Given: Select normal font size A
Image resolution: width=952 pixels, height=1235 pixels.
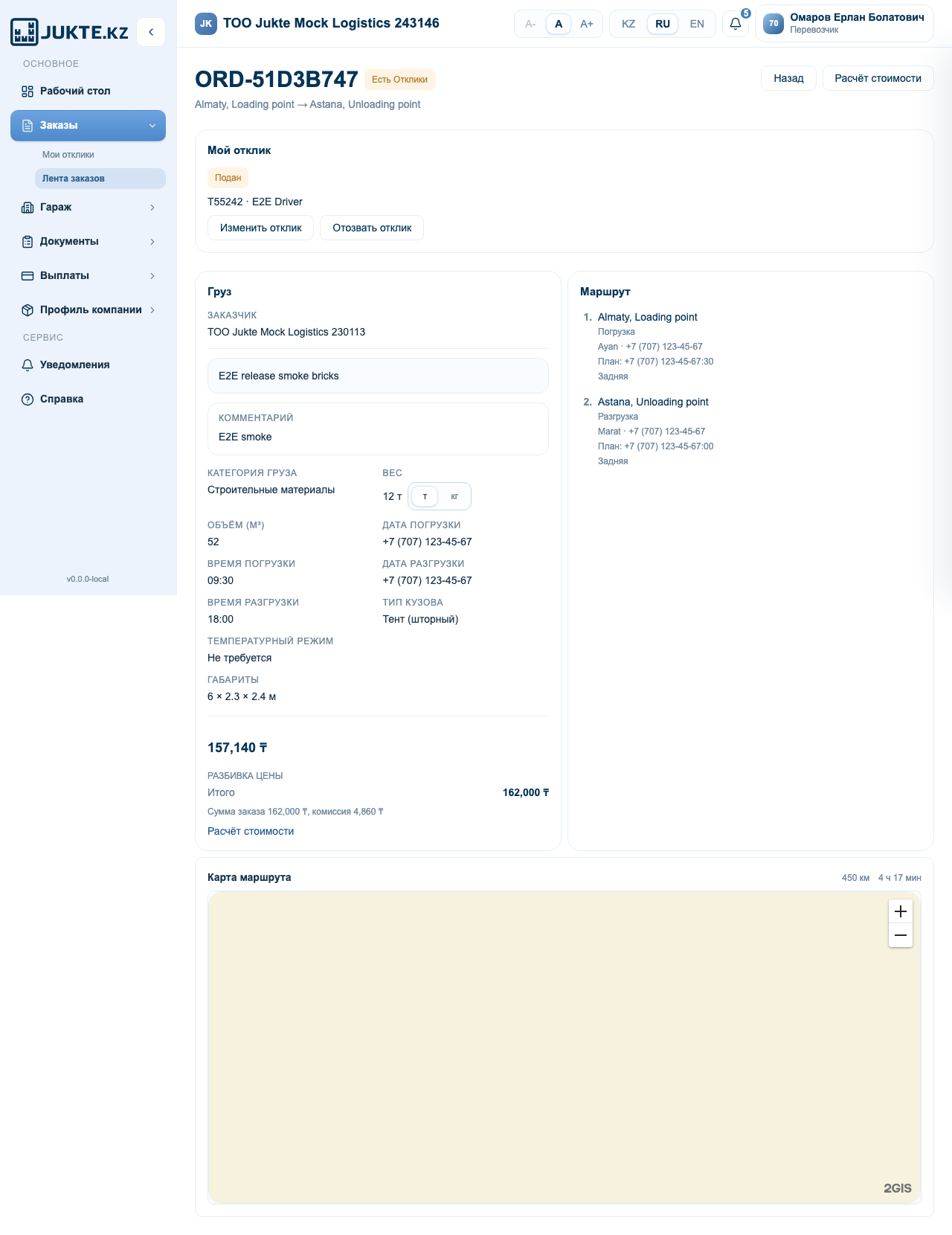Looking at the screenshot, I should (559, 24).
